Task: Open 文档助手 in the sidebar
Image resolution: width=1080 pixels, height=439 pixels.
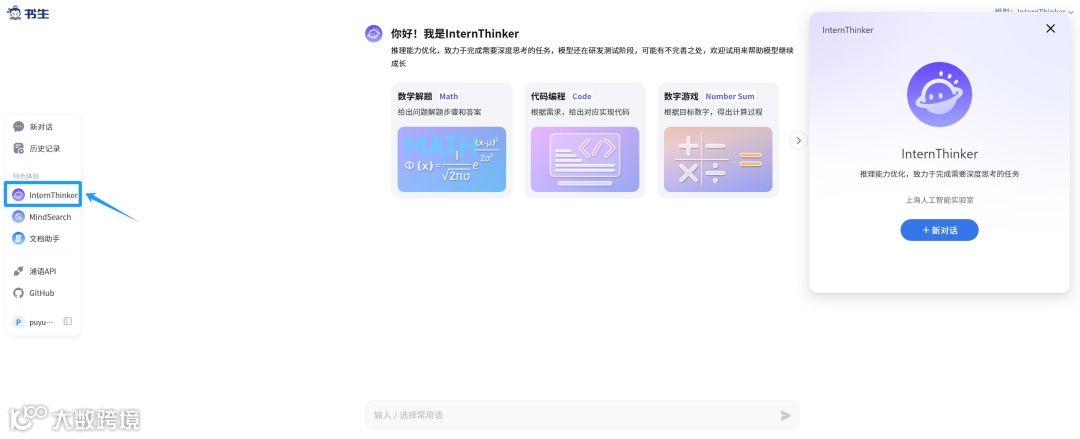Action: [x=36, y=238]
